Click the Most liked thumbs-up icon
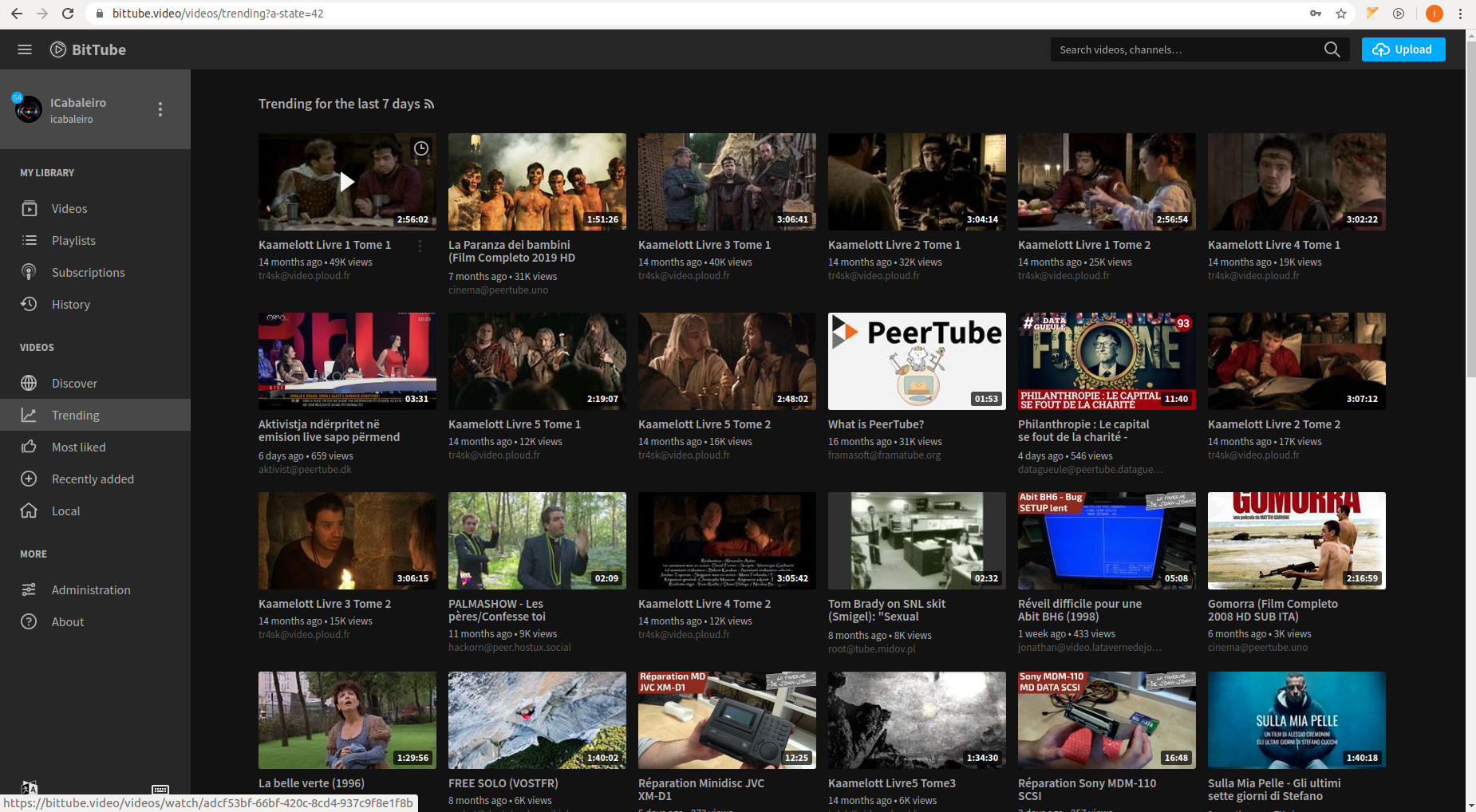 pyautogui.click(x=29, y=447)
